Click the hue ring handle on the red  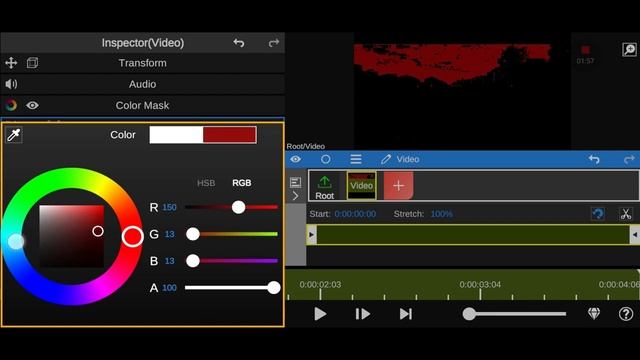click(133, 236)
